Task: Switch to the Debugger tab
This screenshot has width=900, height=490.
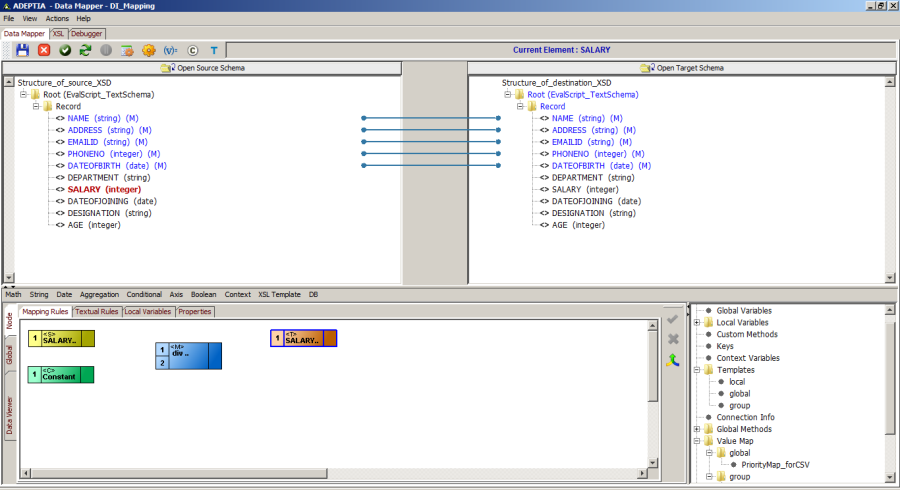Action: tap(86, 33)
